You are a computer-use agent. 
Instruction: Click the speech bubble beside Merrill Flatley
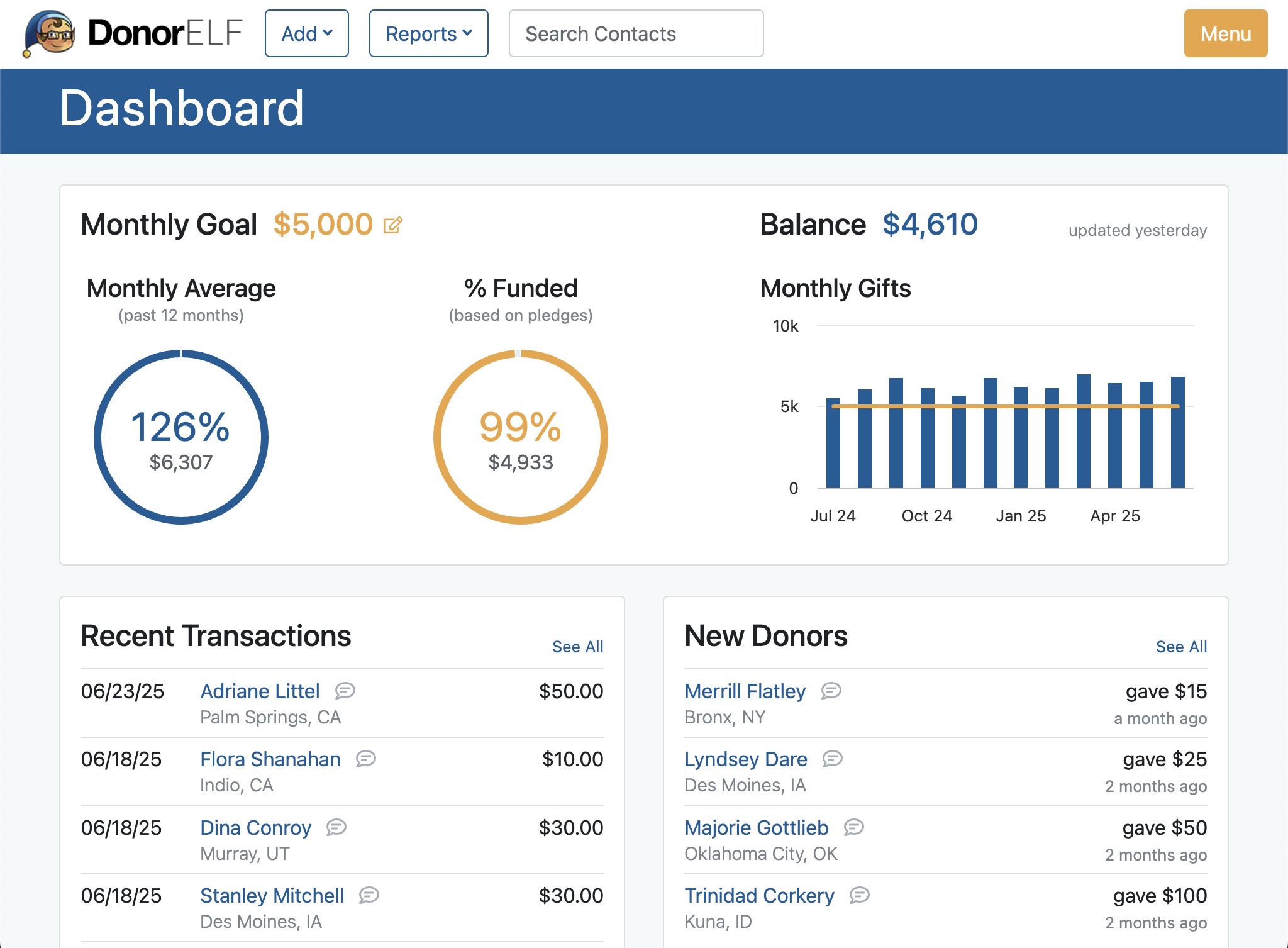(x=831, y=691)
